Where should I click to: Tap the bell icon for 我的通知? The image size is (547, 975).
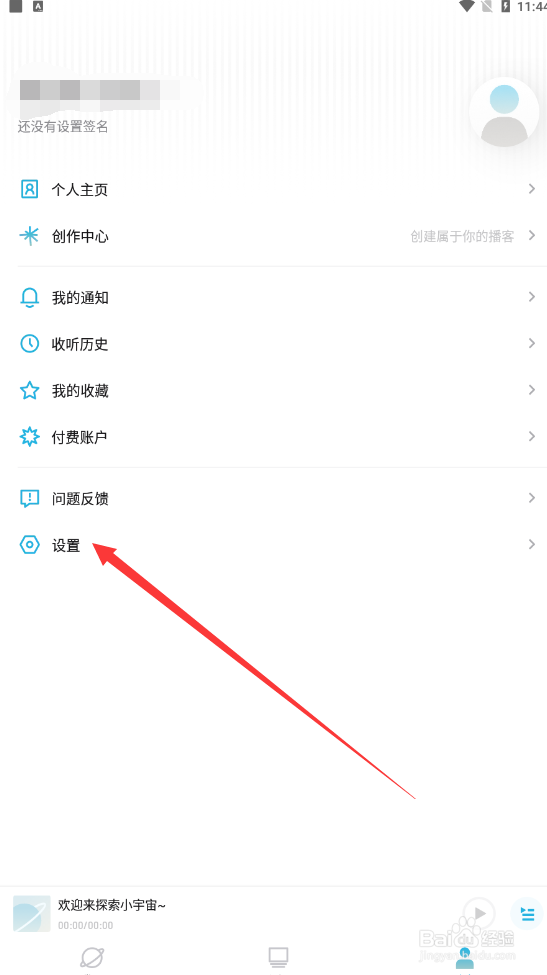click(29, 298)
